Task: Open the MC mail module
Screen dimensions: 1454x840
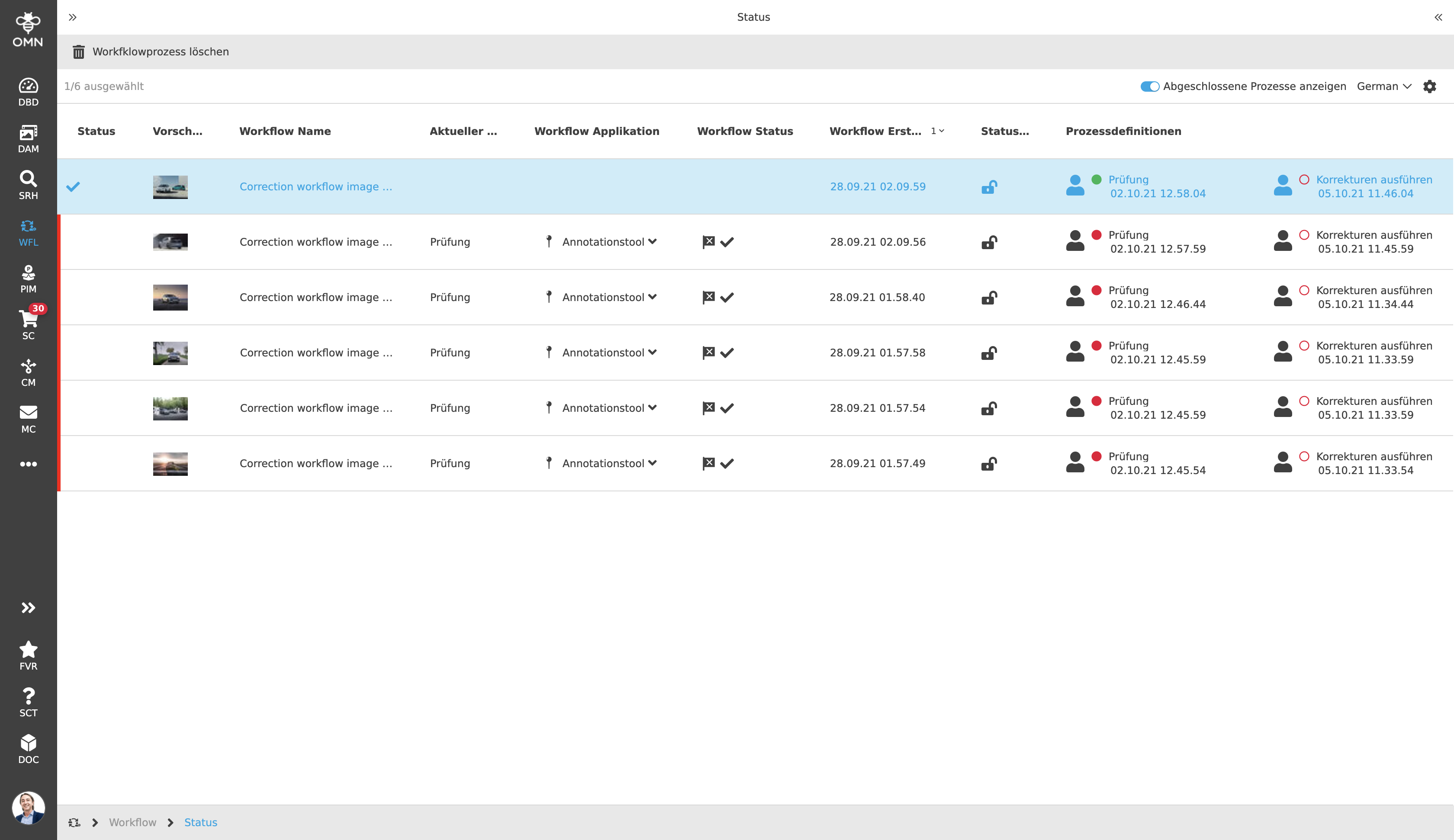Action: [x=28, y=419]
